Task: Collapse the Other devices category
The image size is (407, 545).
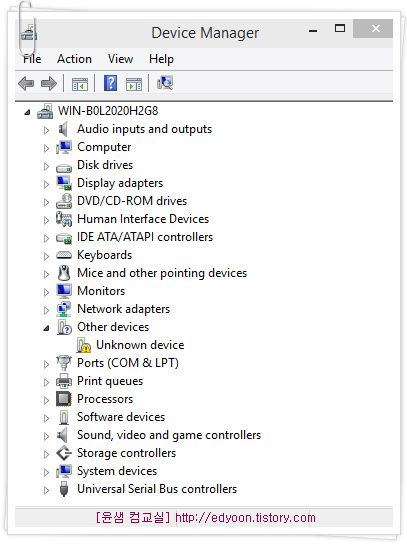Action: (x=46, y=328)
